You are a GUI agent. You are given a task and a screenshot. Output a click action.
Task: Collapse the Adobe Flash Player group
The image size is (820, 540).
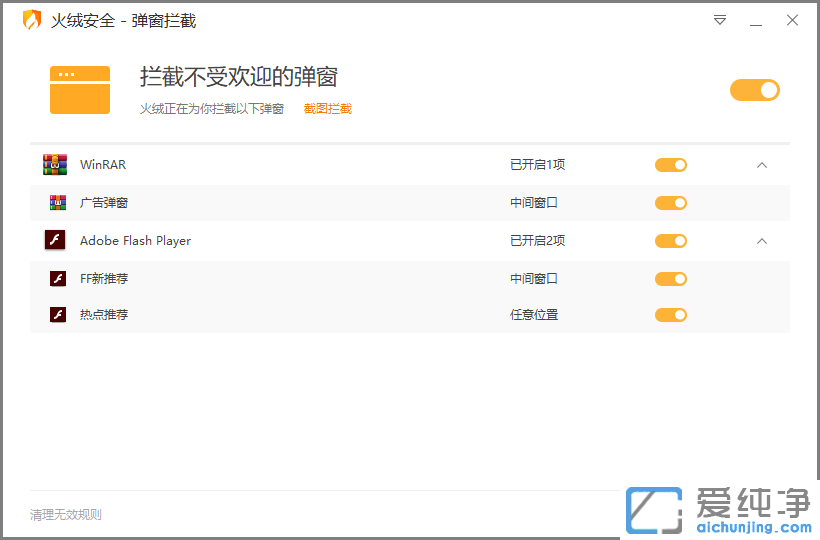(762, 241)
